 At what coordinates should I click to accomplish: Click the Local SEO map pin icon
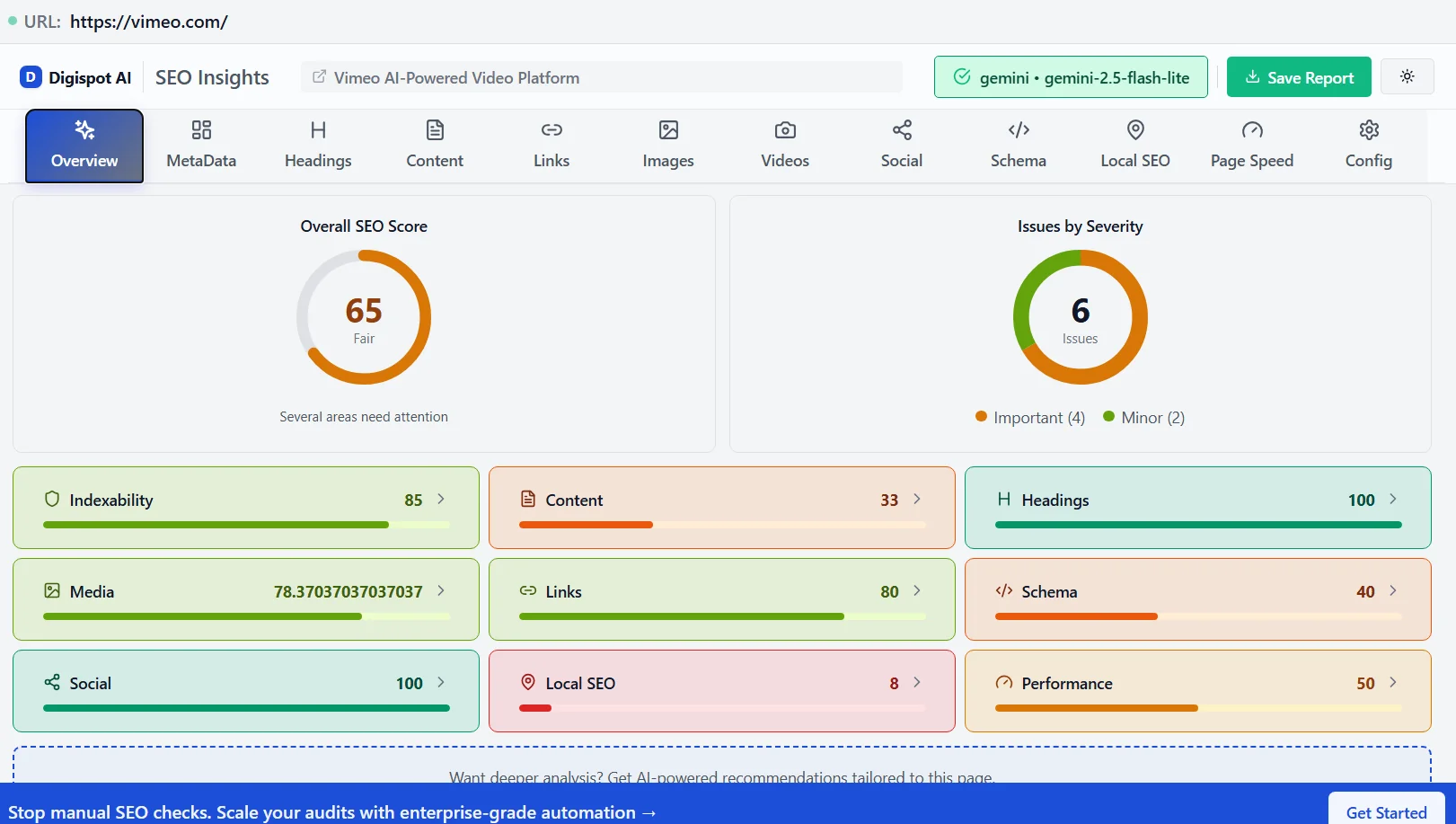(x=1134, y=130)
